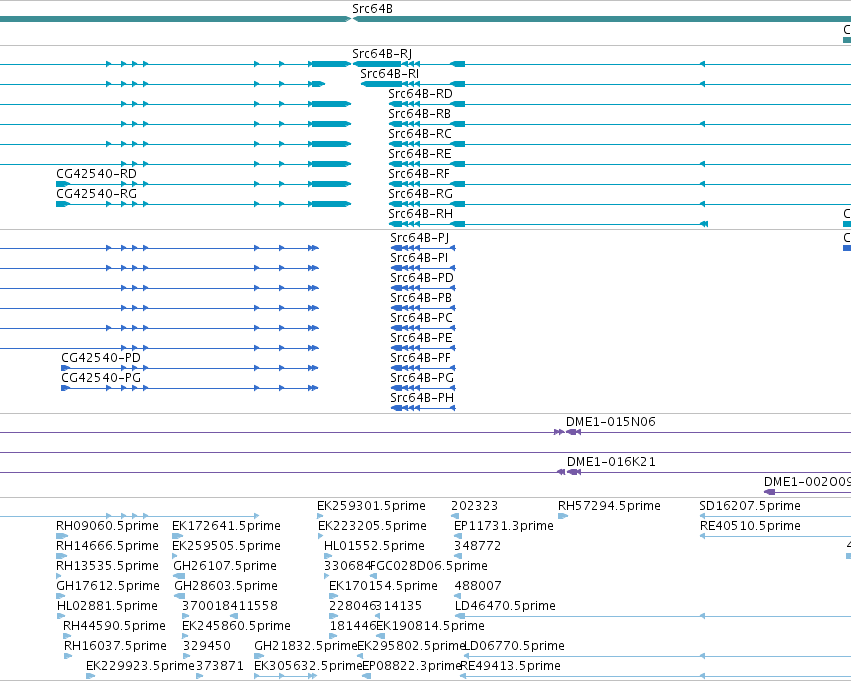
Task: Click the Src64B-RG transcript label
Action: tap(421, 194)
